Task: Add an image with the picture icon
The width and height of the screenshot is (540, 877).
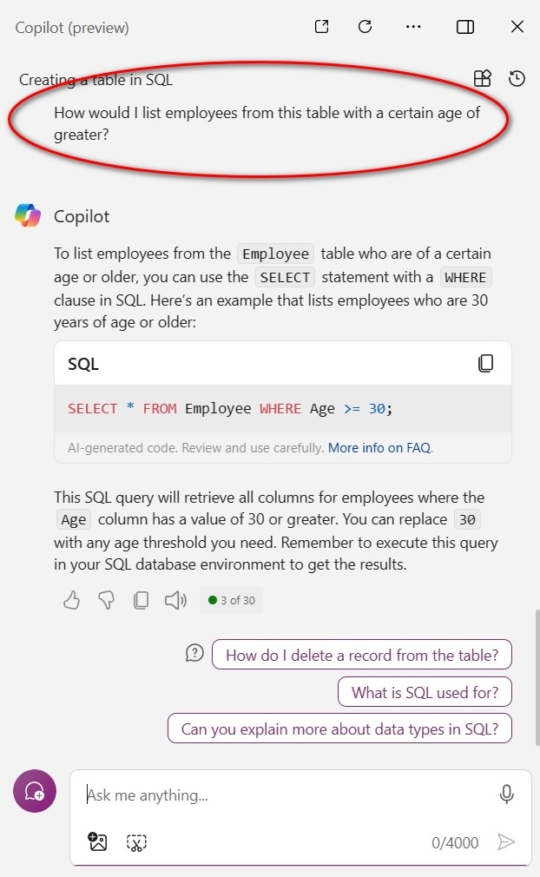Action: tap(97, 841)
